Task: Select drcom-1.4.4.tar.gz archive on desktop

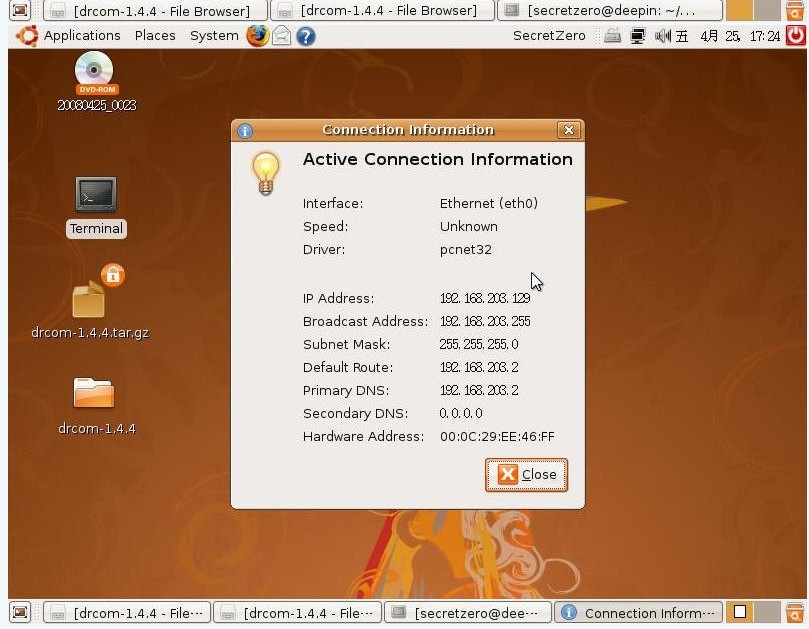Action: (90, 302)
